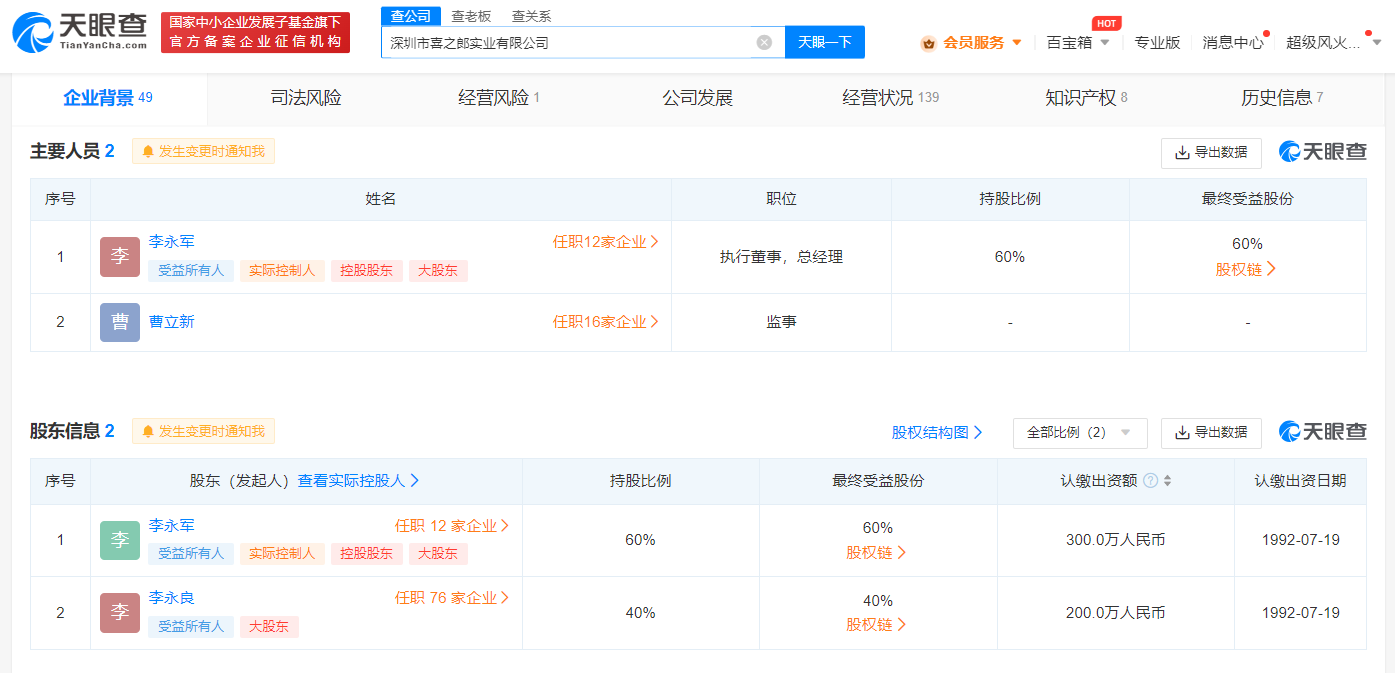
Task: Open the 股权结构图 link
Action: pyautogui.click(x=937, y=433)
